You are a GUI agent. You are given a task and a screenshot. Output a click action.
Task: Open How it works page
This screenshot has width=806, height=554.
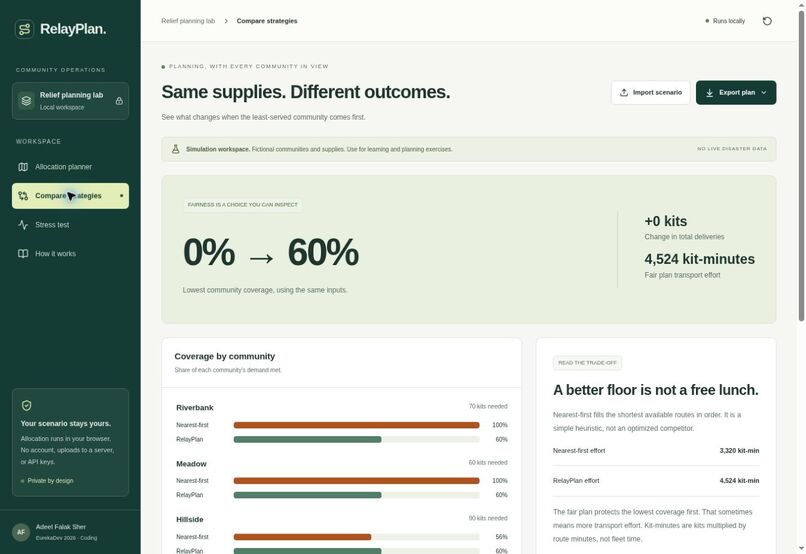(70, 253)
